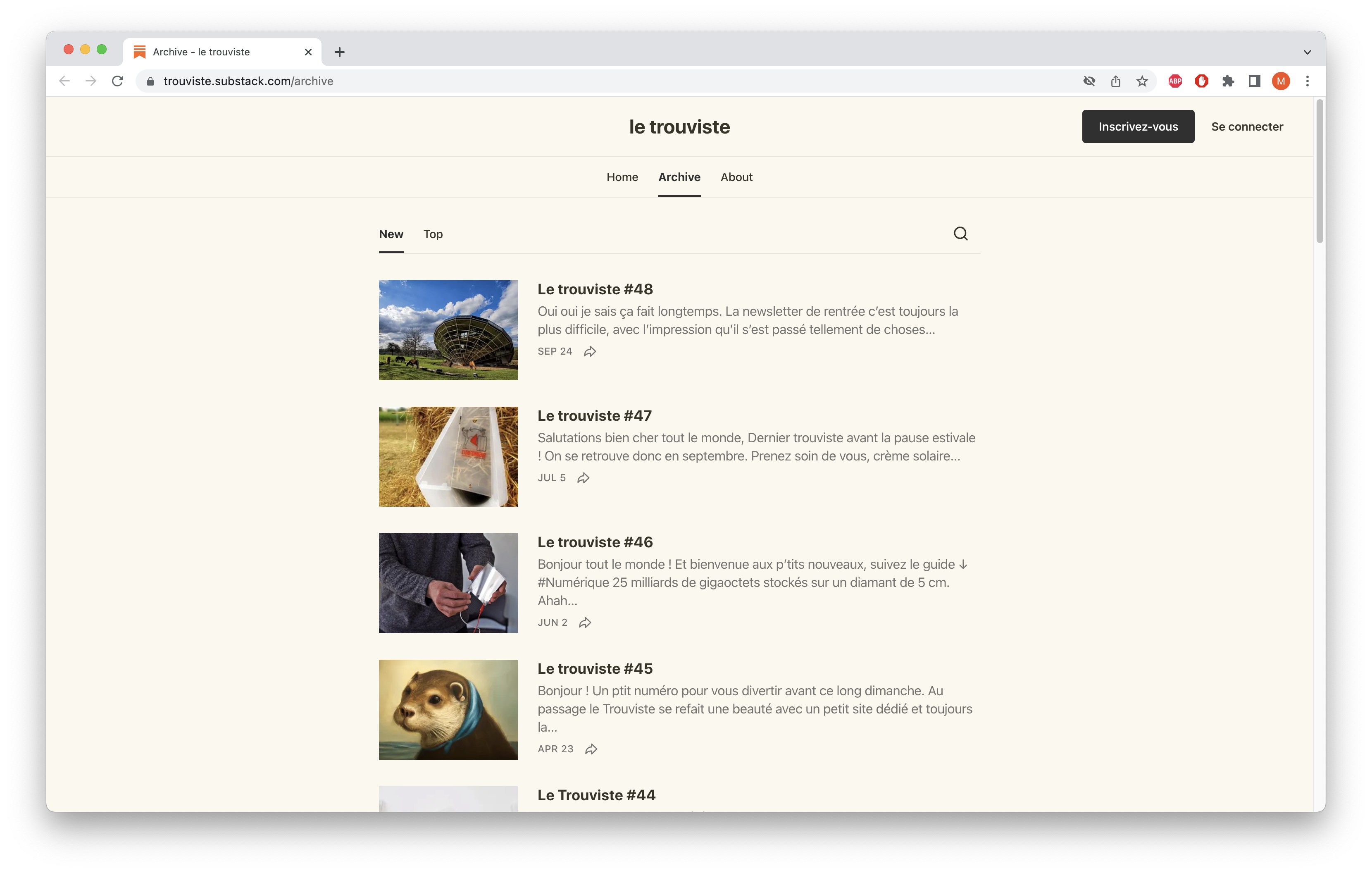The image size is (1372, 873).
Task: Select the Archive navigation item
Action: (x=679, y=177)
